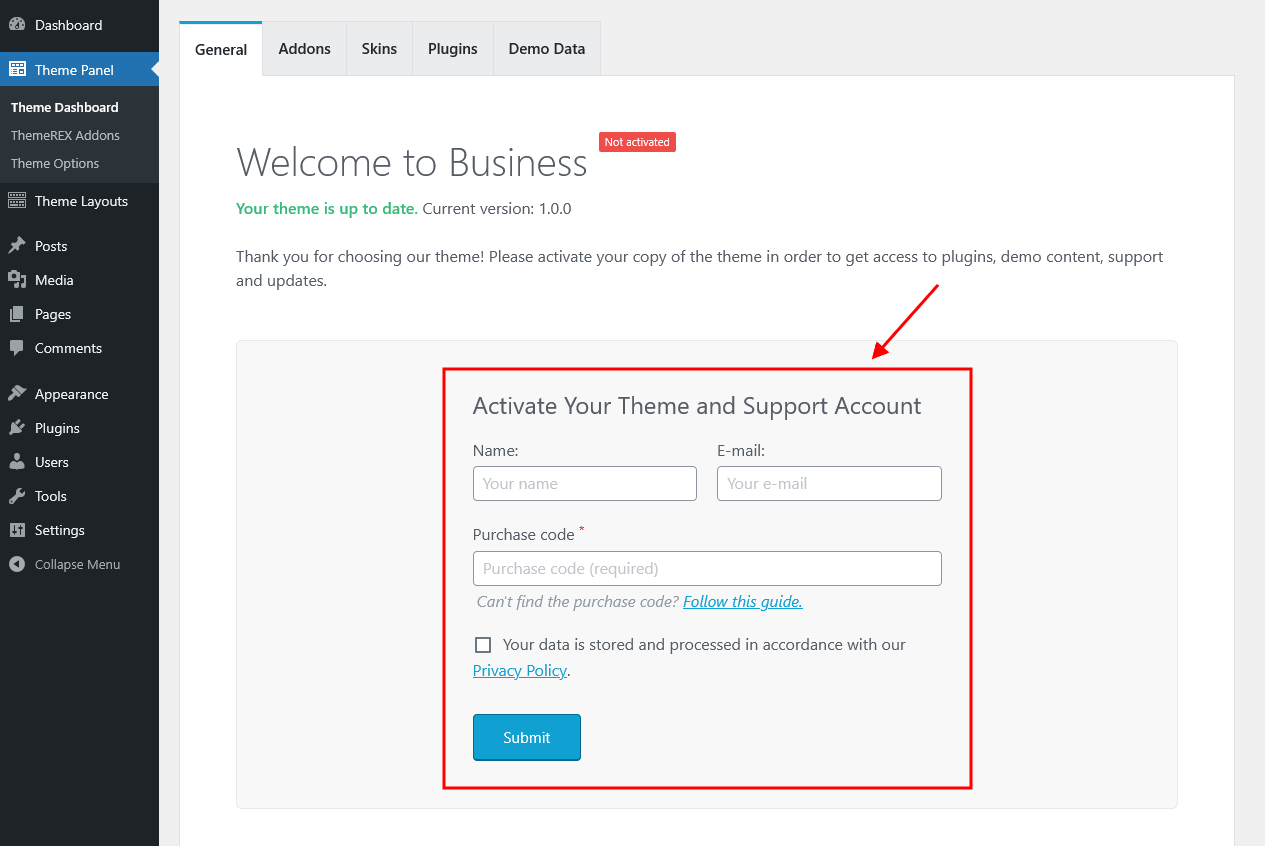The width and height of the screenshot is (1265, 846).
Task: Open the Demo Data tab
Action: click(546, 49)
